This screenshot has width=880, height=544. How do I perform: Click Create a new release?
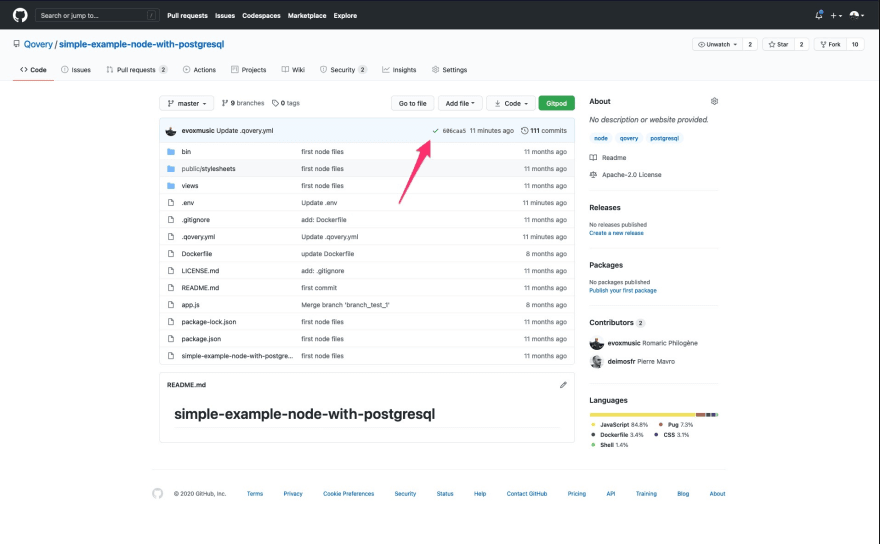click(x=616, y=233)
